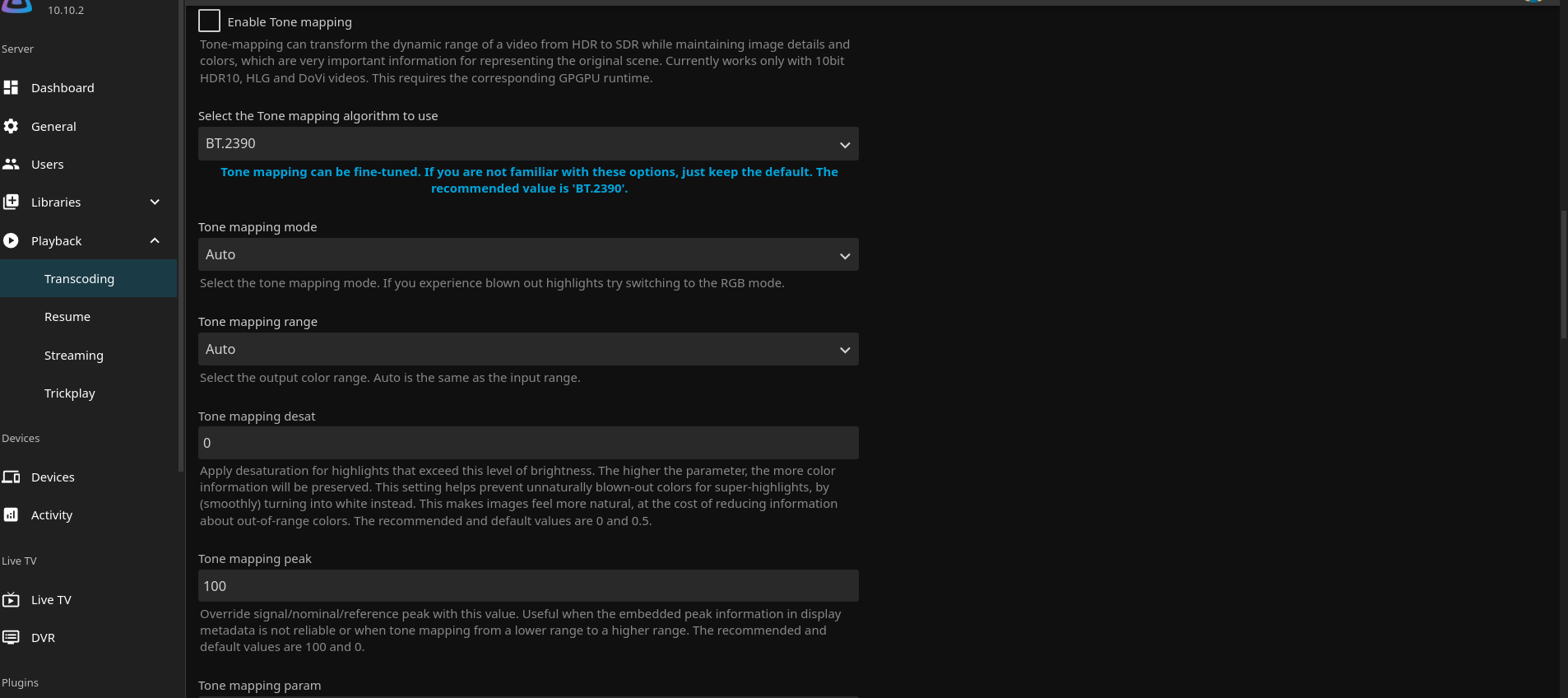Click the Activity chart icon
This screenshot has width=1568, height=698.
pos(11,514)
